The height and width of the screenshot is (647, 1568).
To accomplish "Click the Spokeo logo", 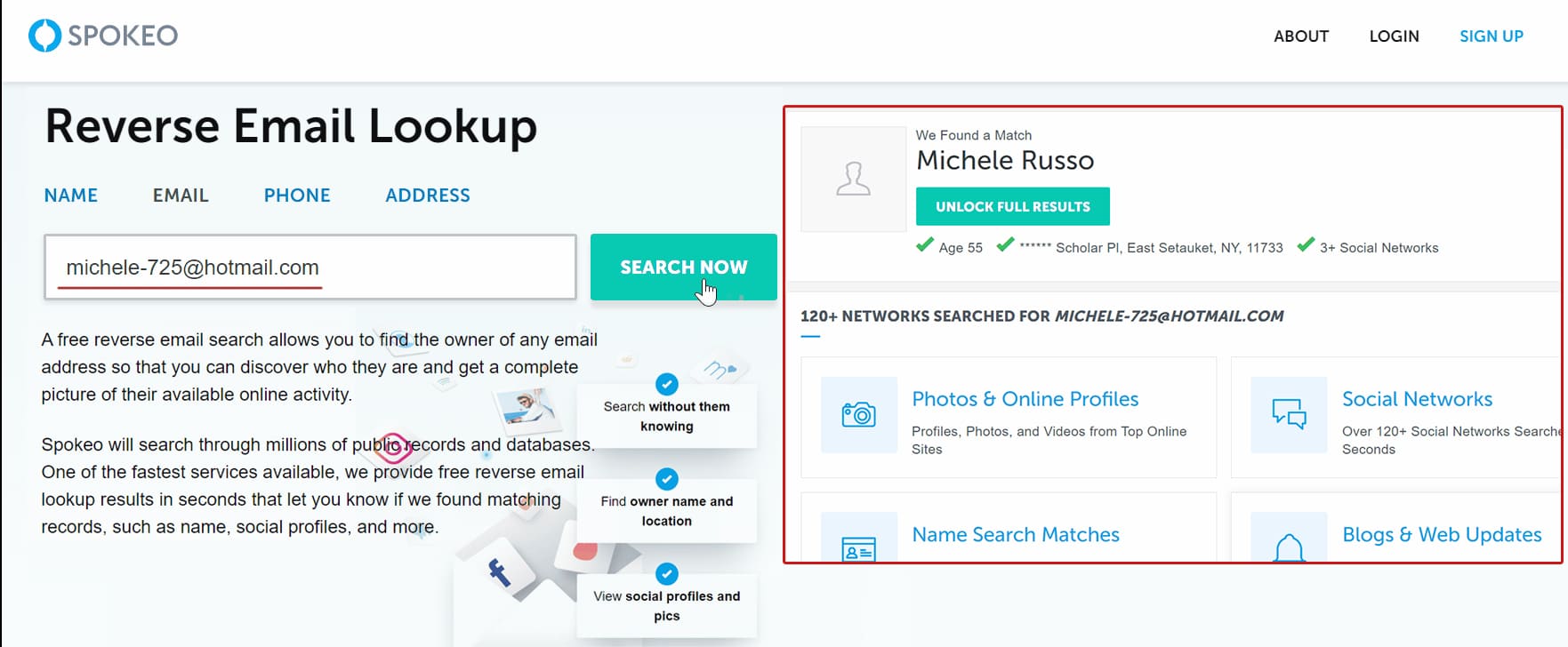I will [103, 36].
